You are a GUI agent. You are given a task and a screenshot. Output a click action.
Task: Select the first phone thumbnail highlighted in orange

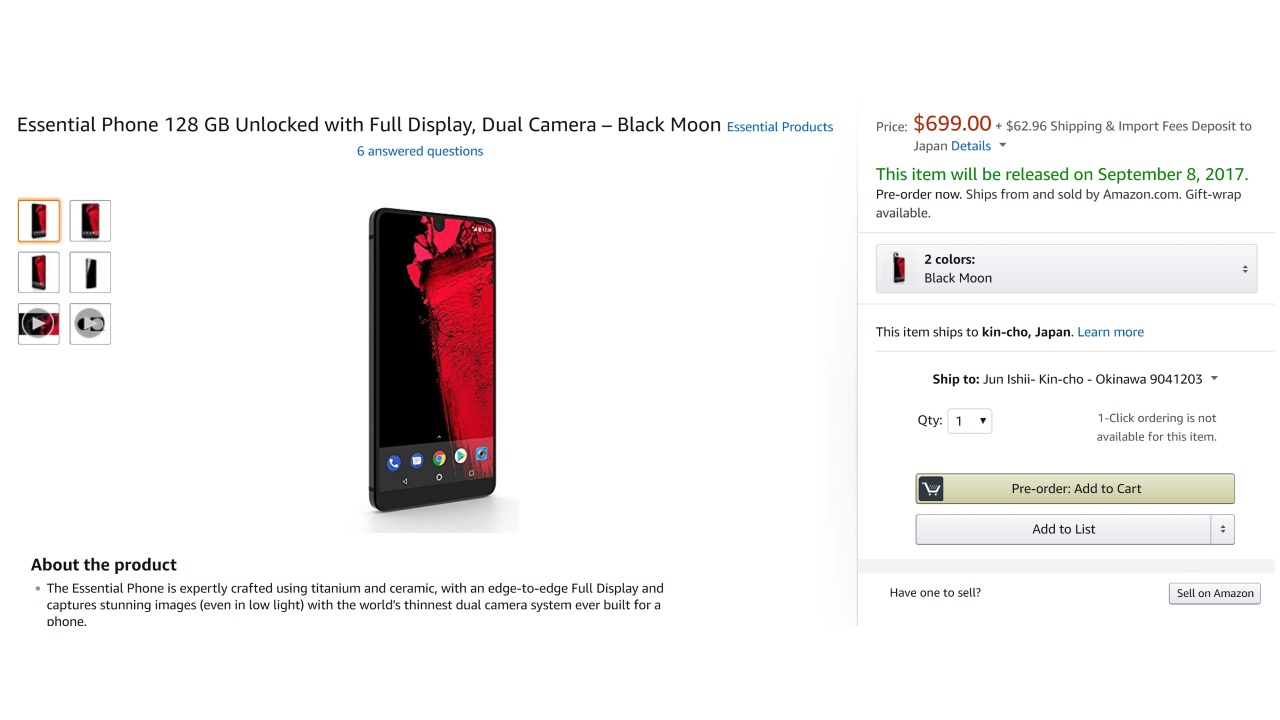(x=39, y=221)
